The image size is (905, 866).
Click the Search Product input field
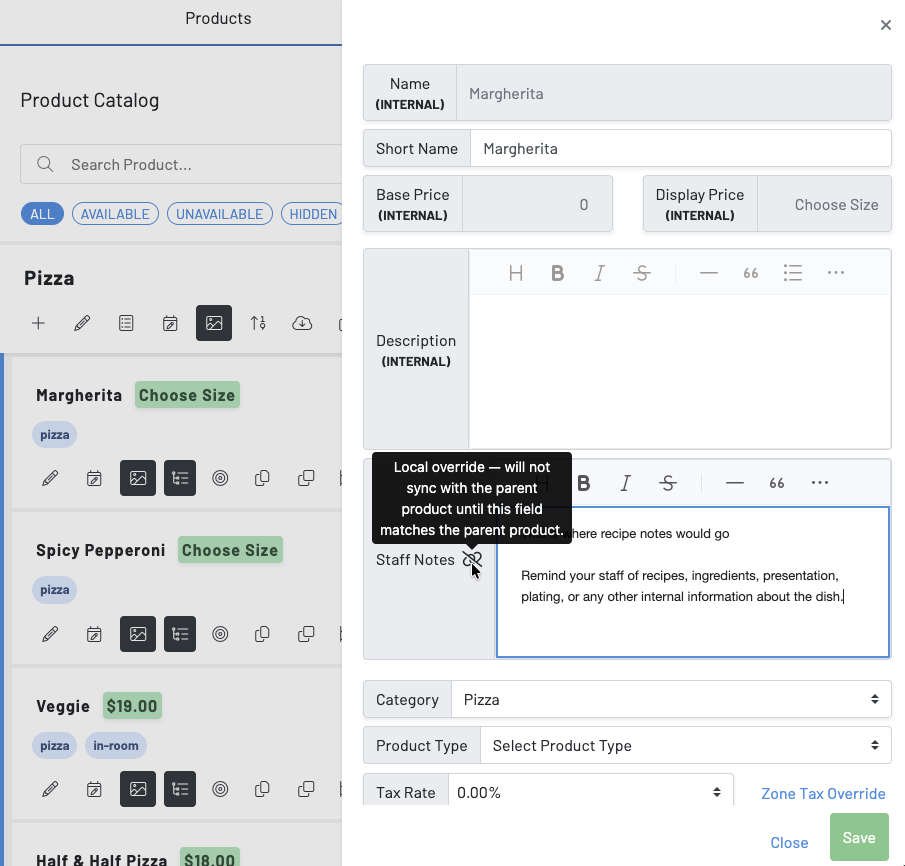click(x=181, y=165)
